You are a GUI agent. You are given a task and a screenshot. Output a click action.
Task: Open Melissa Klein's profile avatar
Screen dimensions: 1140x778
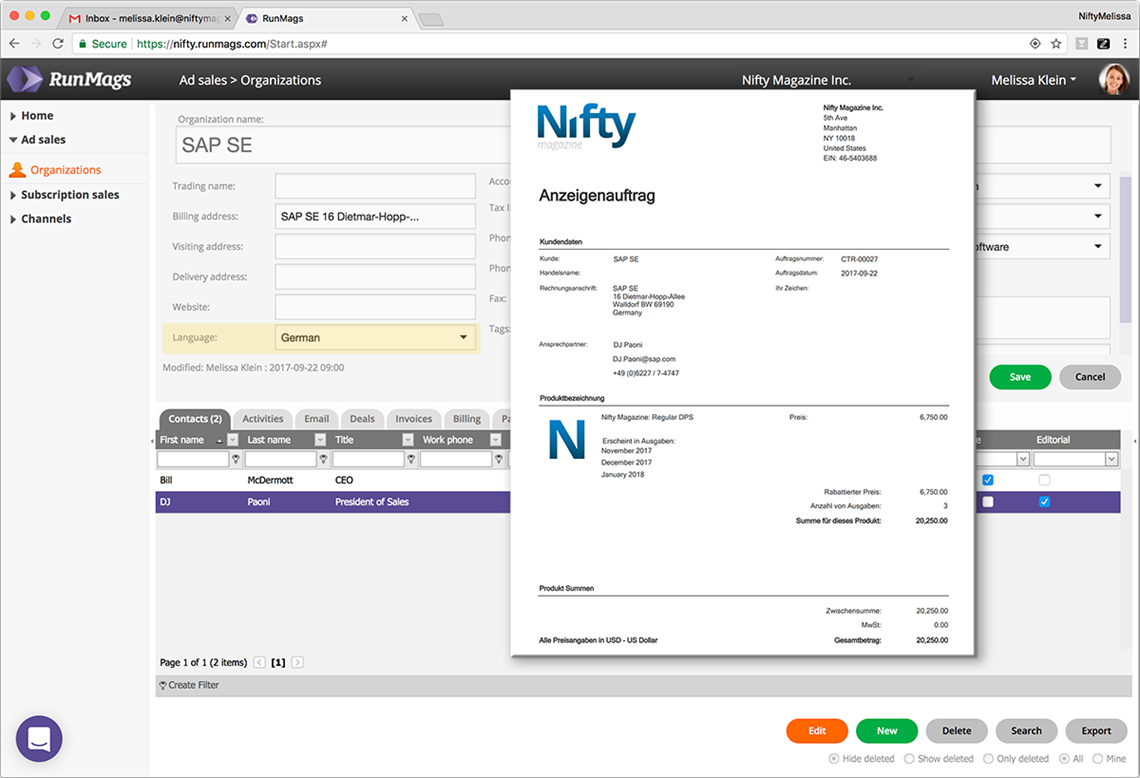(x=1113, y=79)
